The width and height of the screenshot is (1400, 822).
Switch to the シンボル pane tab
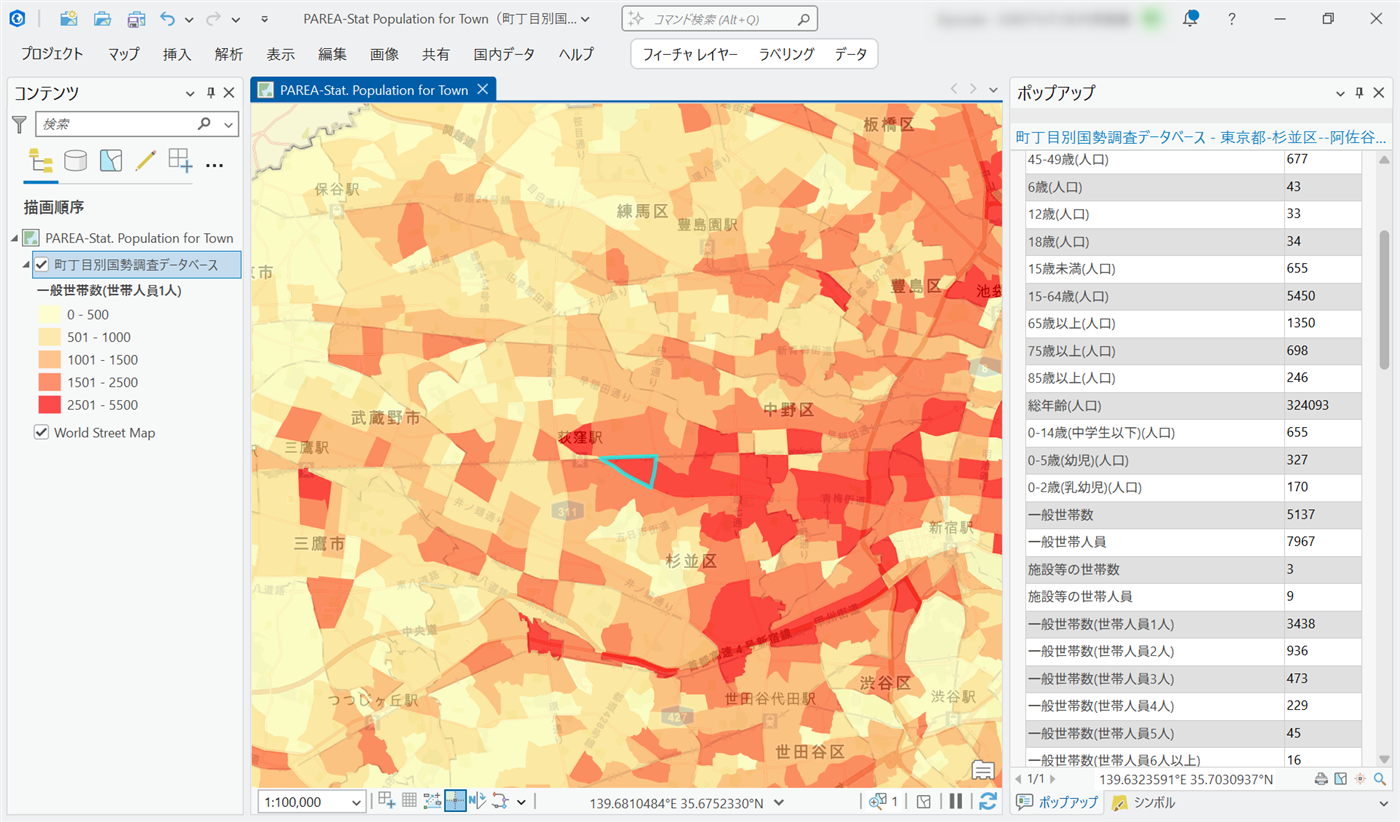click(1144, 802)
